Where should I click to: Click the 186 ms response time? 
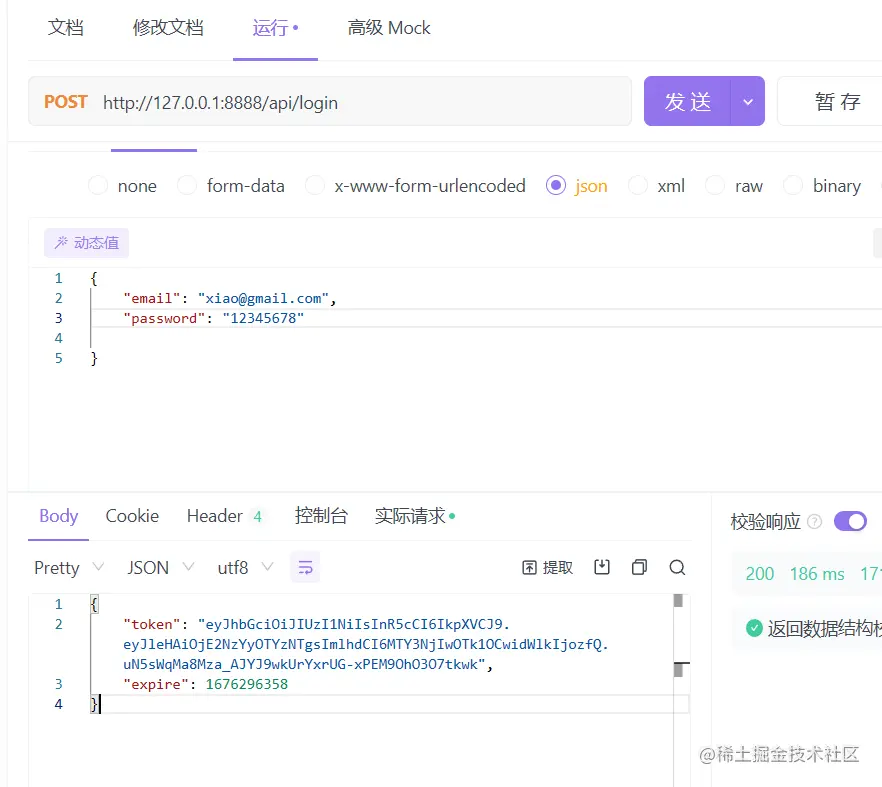click(x=817, y=573)
